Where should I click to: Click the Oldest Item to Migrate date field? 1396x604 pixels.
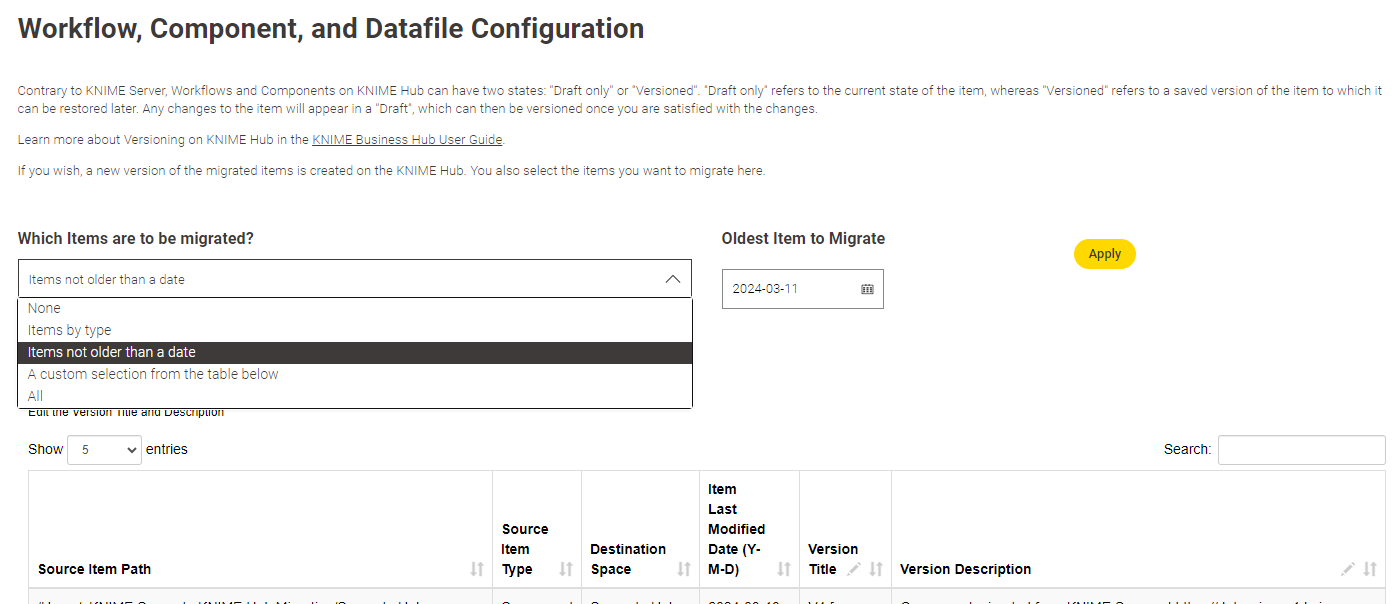(x=790, y=289)
